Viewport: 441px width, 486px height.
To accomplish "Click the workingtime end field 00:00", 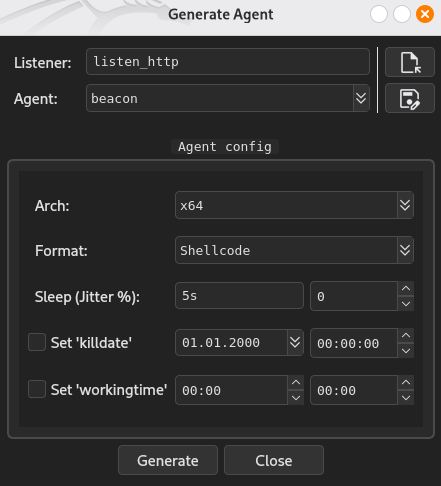I will pos(354,390).
